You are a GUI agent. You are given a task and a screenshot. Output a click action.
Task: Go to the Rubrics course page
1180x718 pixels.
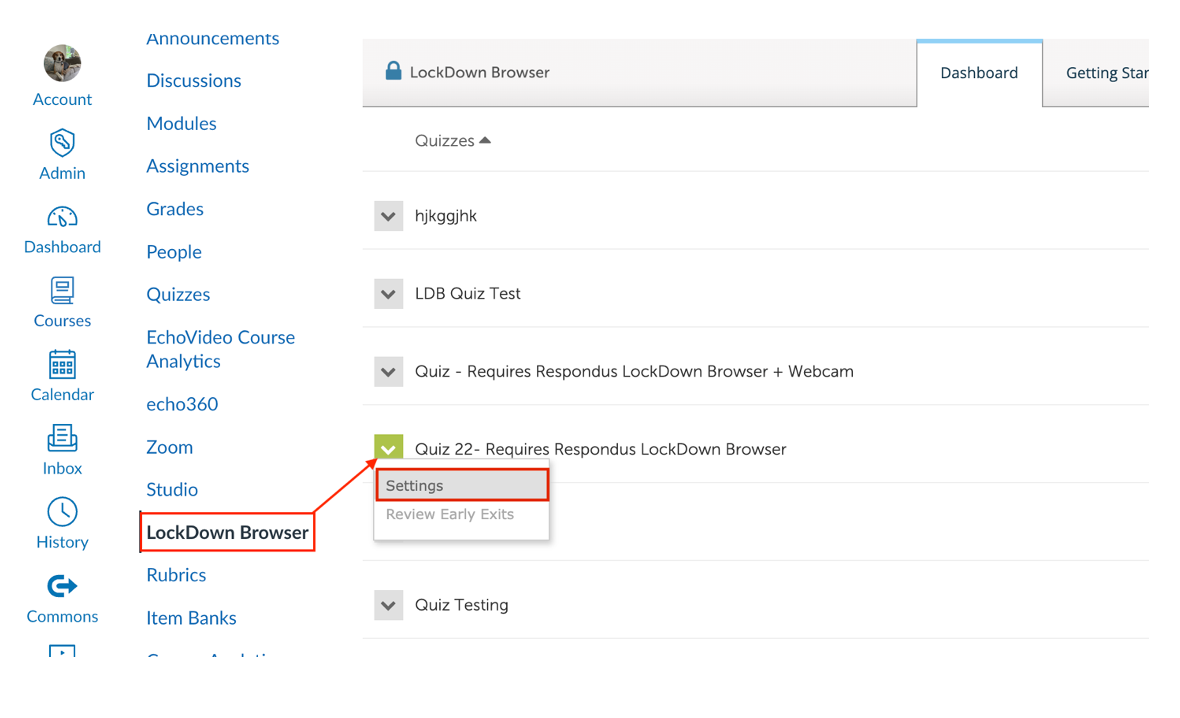(x=176, y=575)
